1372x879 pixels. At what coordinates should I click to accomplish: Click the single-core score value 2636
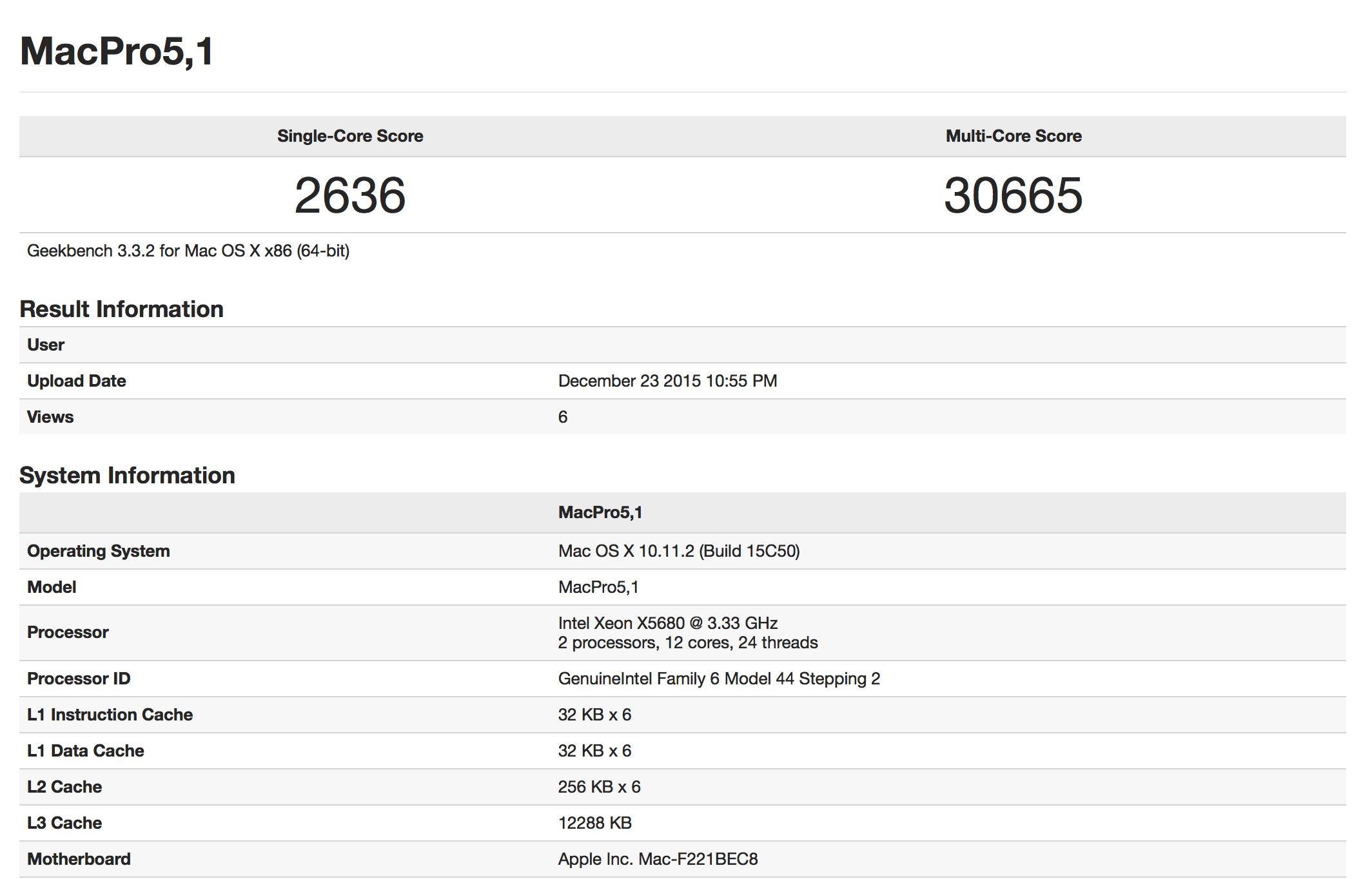pos(350,195)
